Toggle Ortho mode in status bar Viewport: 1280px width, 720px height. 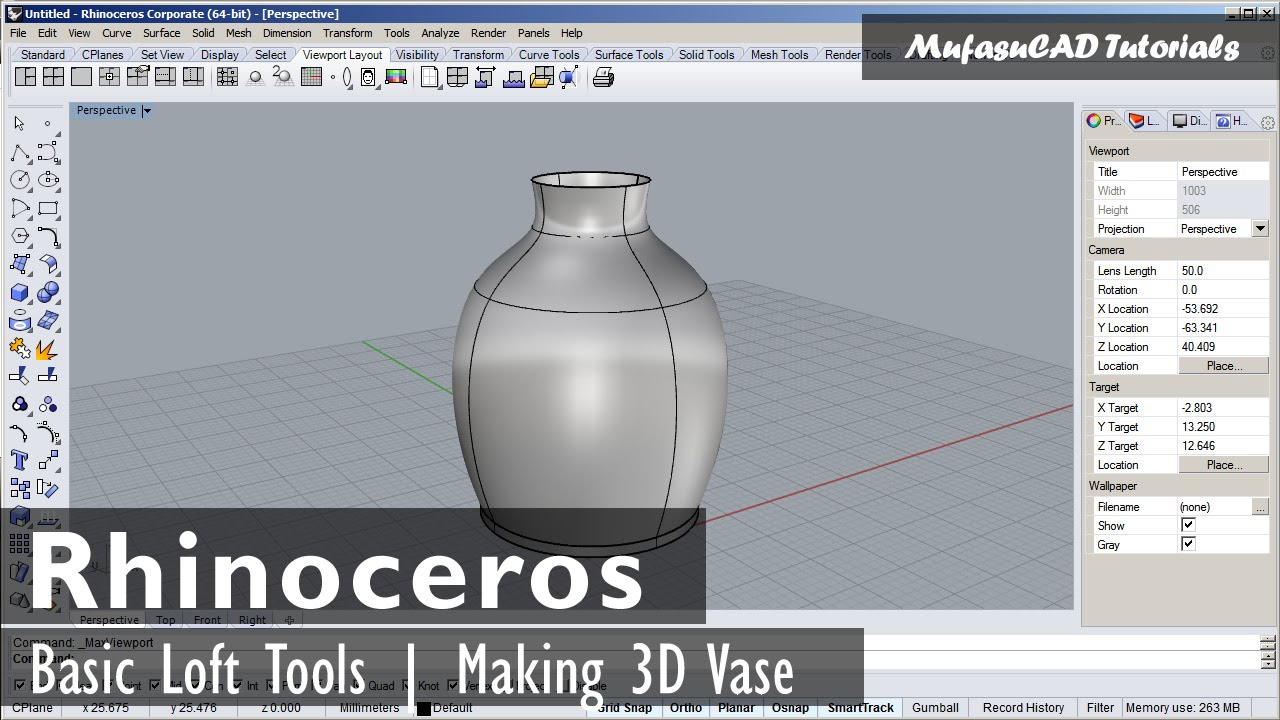coord(686,707)
